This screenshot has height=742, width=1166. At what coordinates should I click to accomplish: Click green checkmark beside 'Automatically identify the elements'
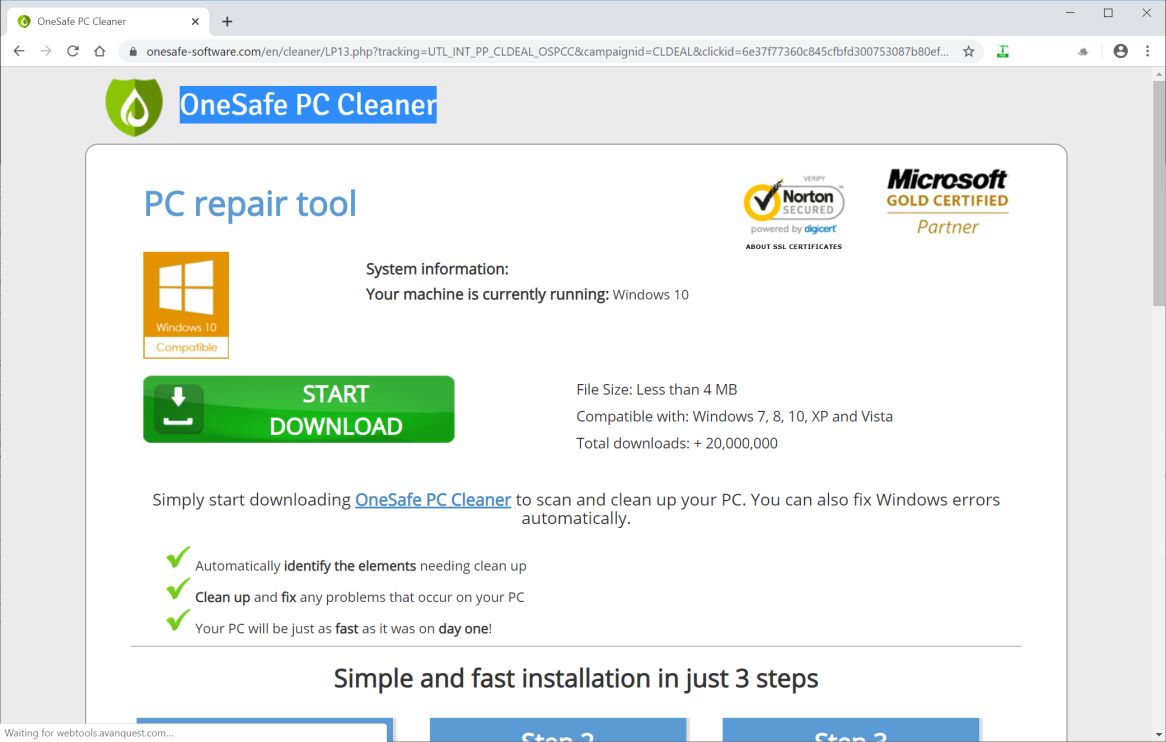click(x=178, y=557)
